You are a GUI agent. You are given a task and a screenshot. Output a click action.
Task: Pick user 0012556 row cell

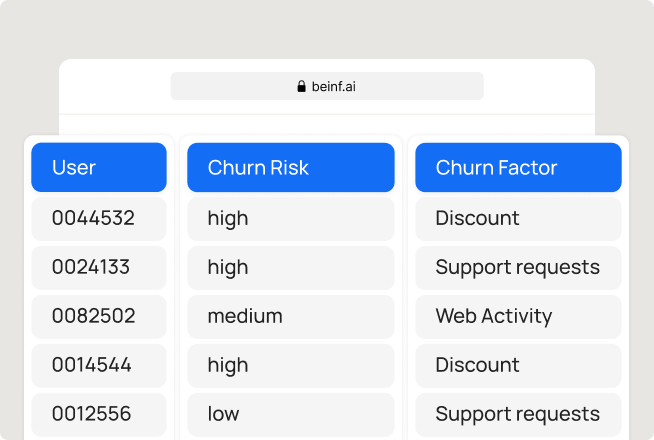99,414
